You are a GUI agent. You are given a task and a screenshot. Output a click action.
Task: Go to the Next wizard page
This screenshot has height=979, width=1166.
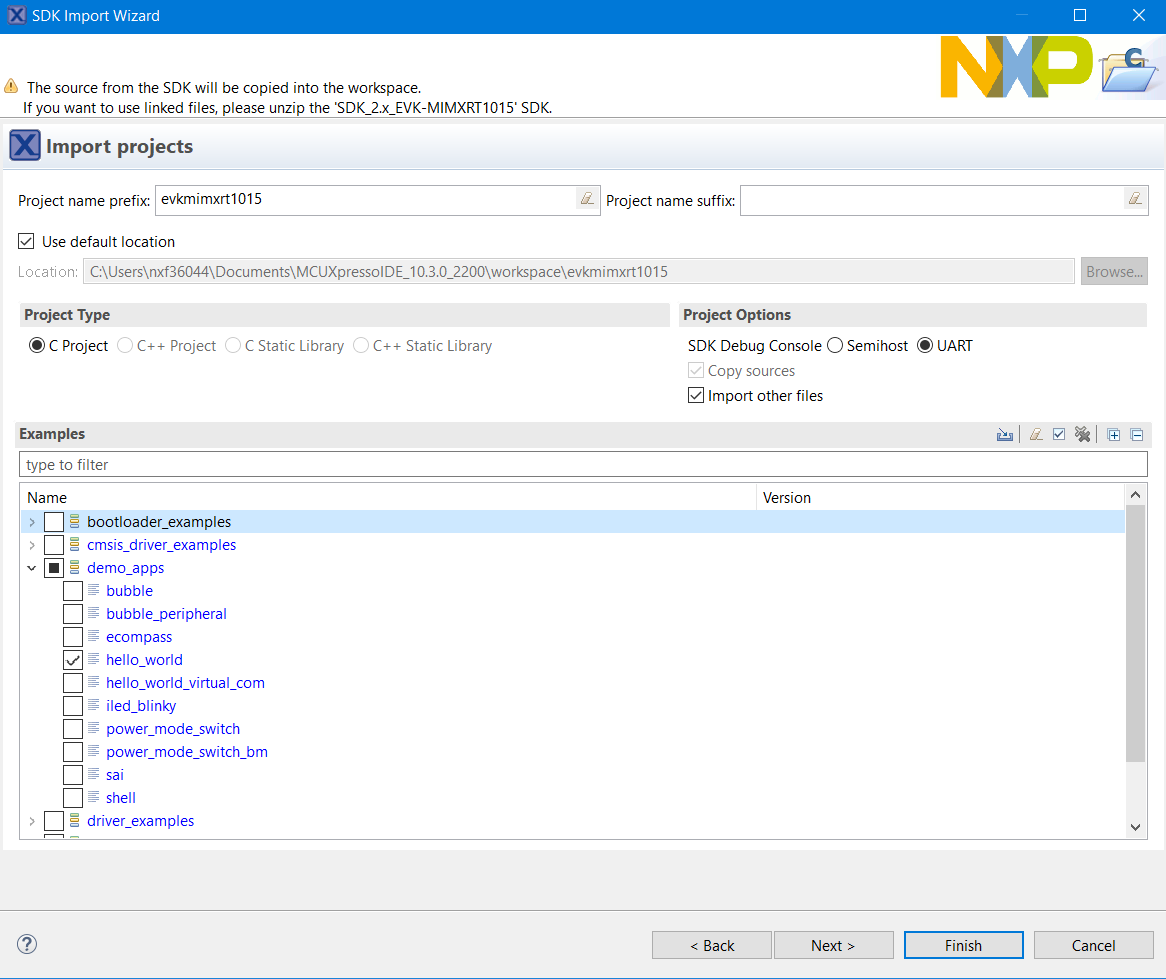click(x=833, y=945)
